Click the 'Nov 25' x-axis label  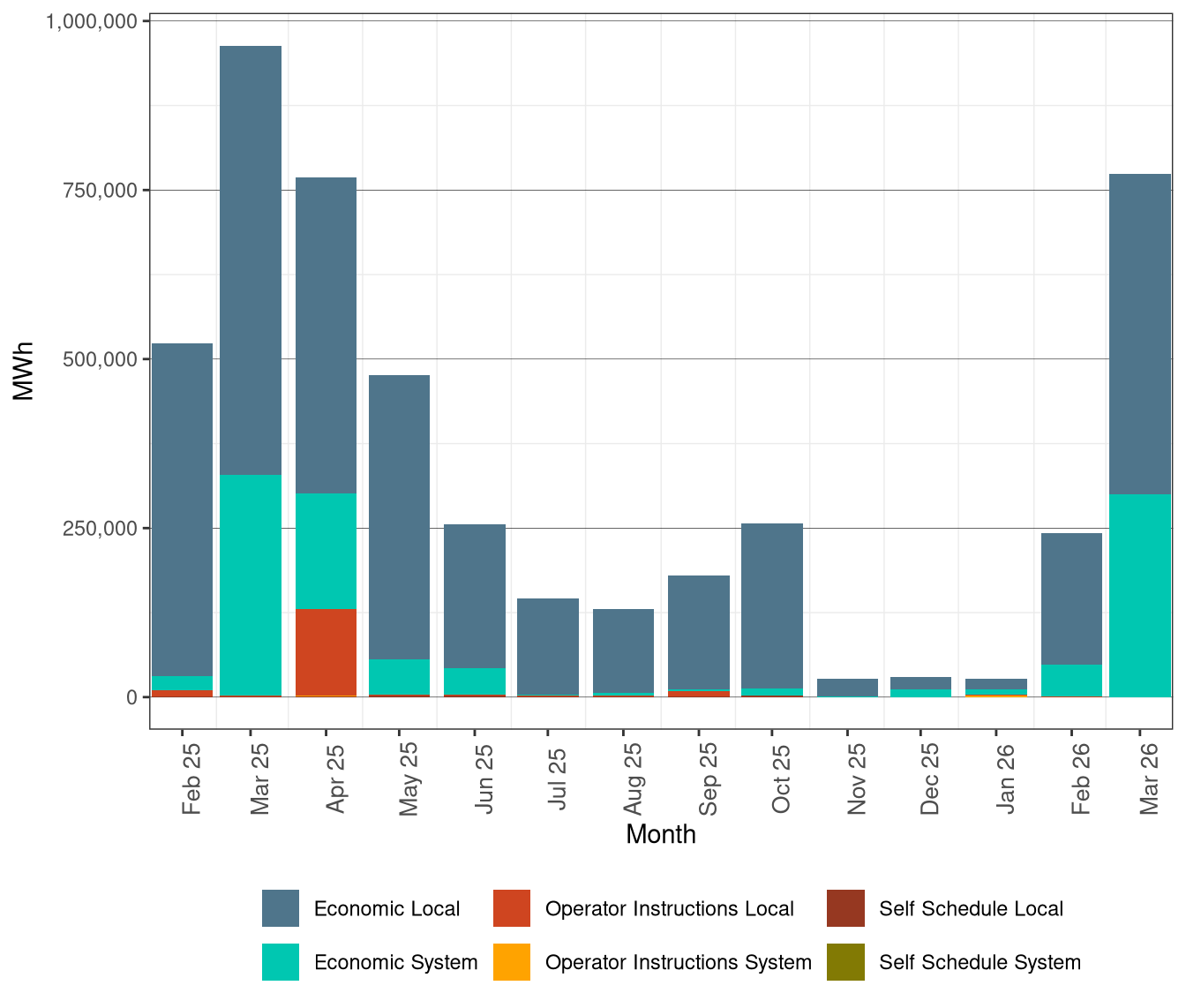(x=856, y=779)
